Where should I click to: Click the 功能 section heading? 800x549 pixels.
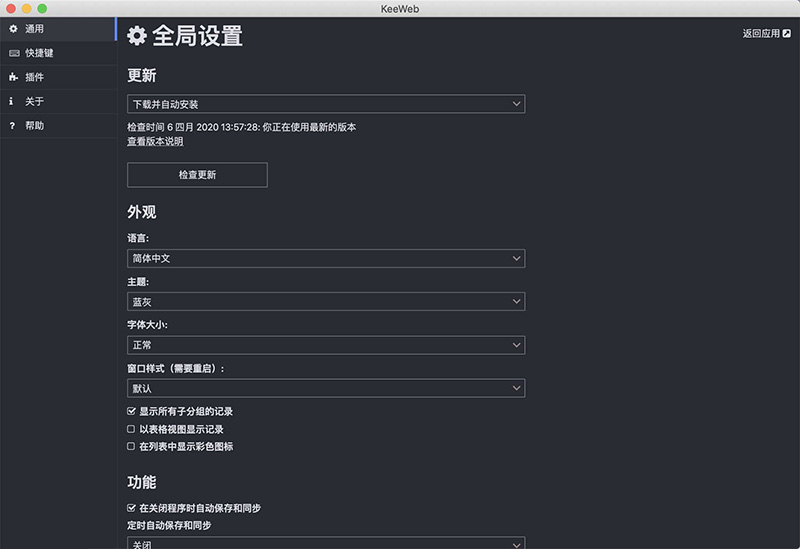coord(142,482)
